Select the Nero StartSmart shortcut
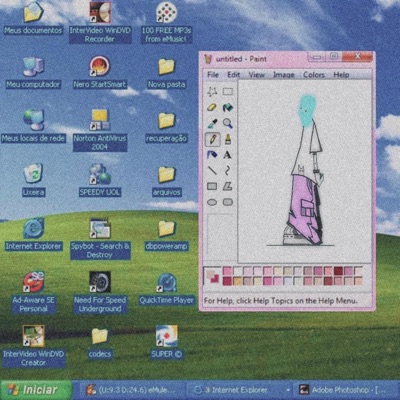Screen dimensions: 400x400 pos(100,72)
